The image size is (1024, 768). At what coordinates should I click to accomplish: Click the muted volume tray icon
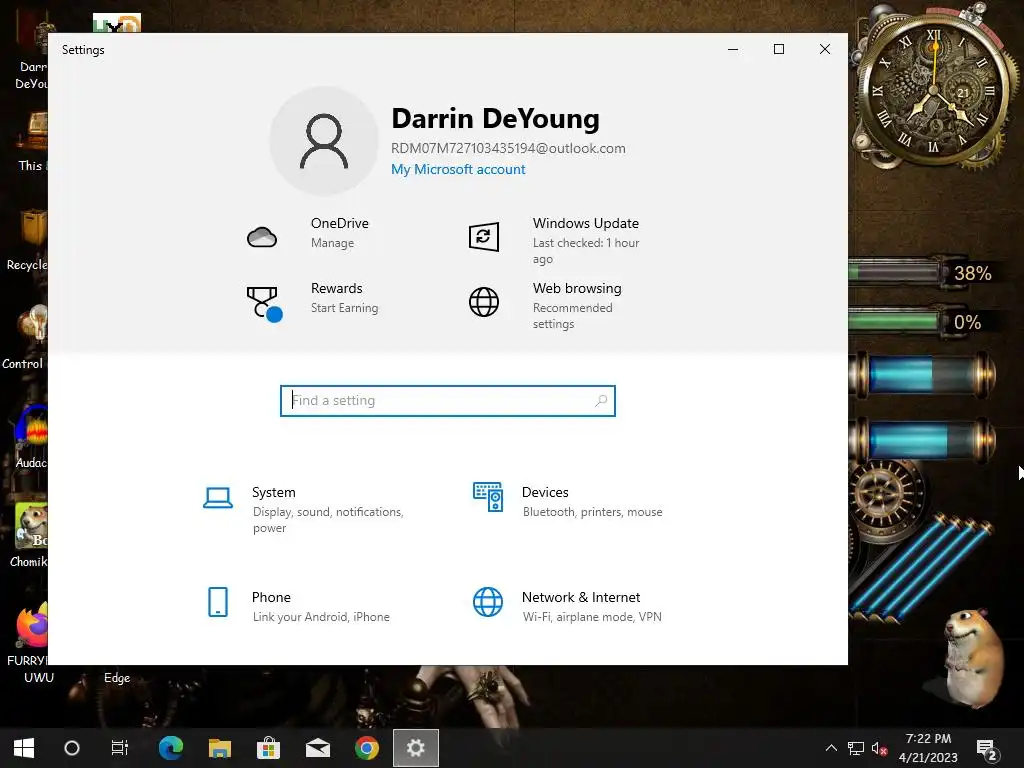(x=879, y=748)
